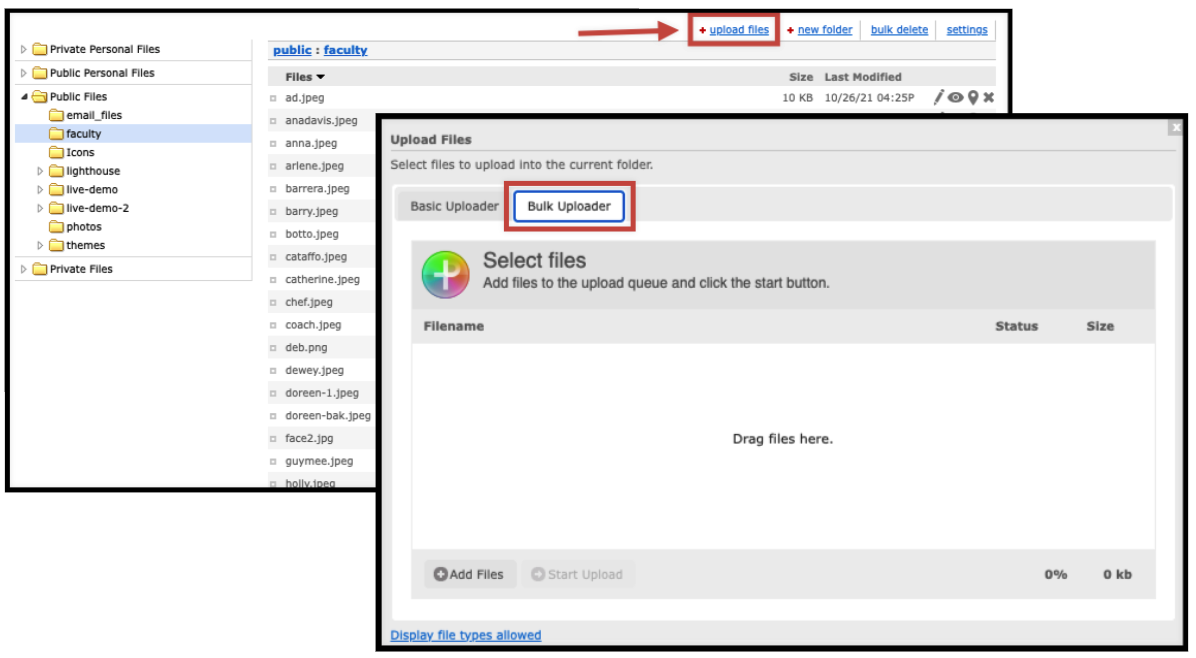
Task: Click the eye preview icon for ad.jpeg
Action: (x=955, y=98)
